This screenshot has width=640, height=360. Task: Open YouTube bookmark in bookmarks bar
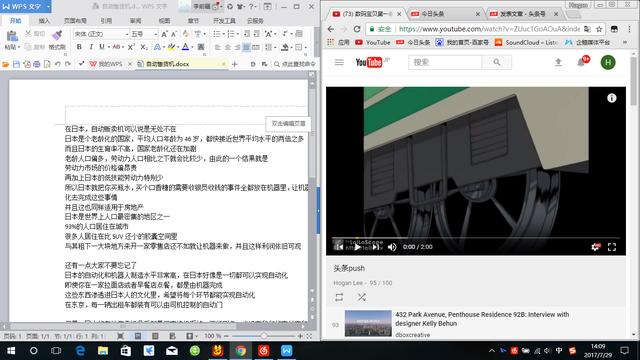point(373,42)
